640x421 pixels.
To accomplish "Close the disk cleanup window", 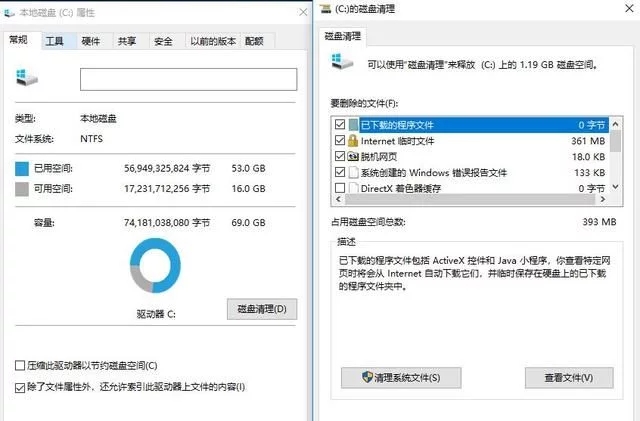I will [x=629, y=8].
